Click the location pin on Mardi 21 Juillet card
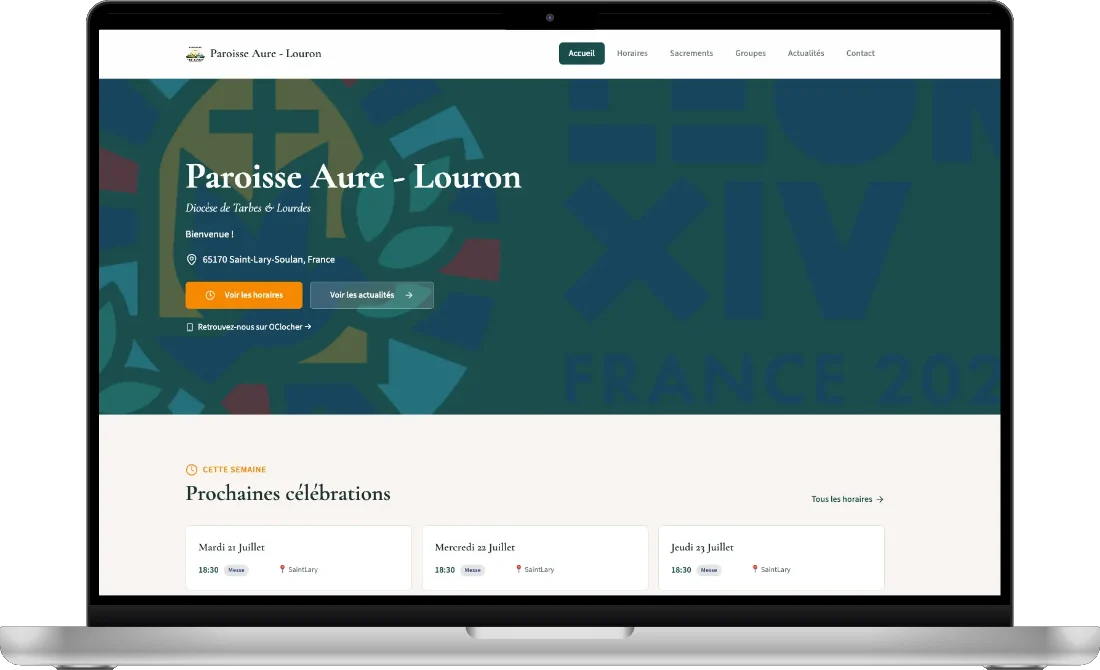Image resolution: width=1100 pixels, height=670 pixels. point(282,569)
